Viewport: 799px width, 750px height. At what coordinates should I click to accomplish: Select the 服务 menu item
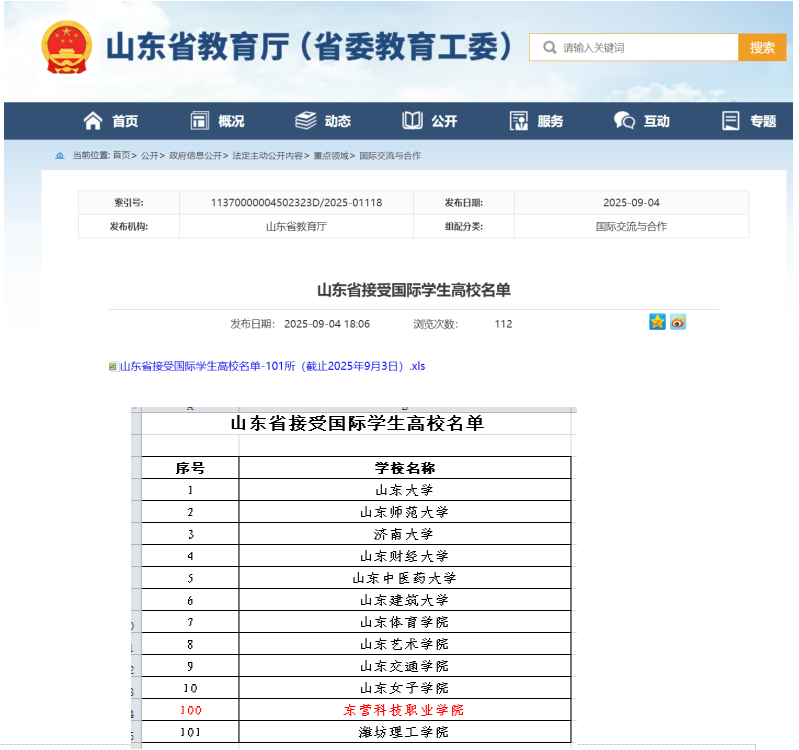pos(550,121)
